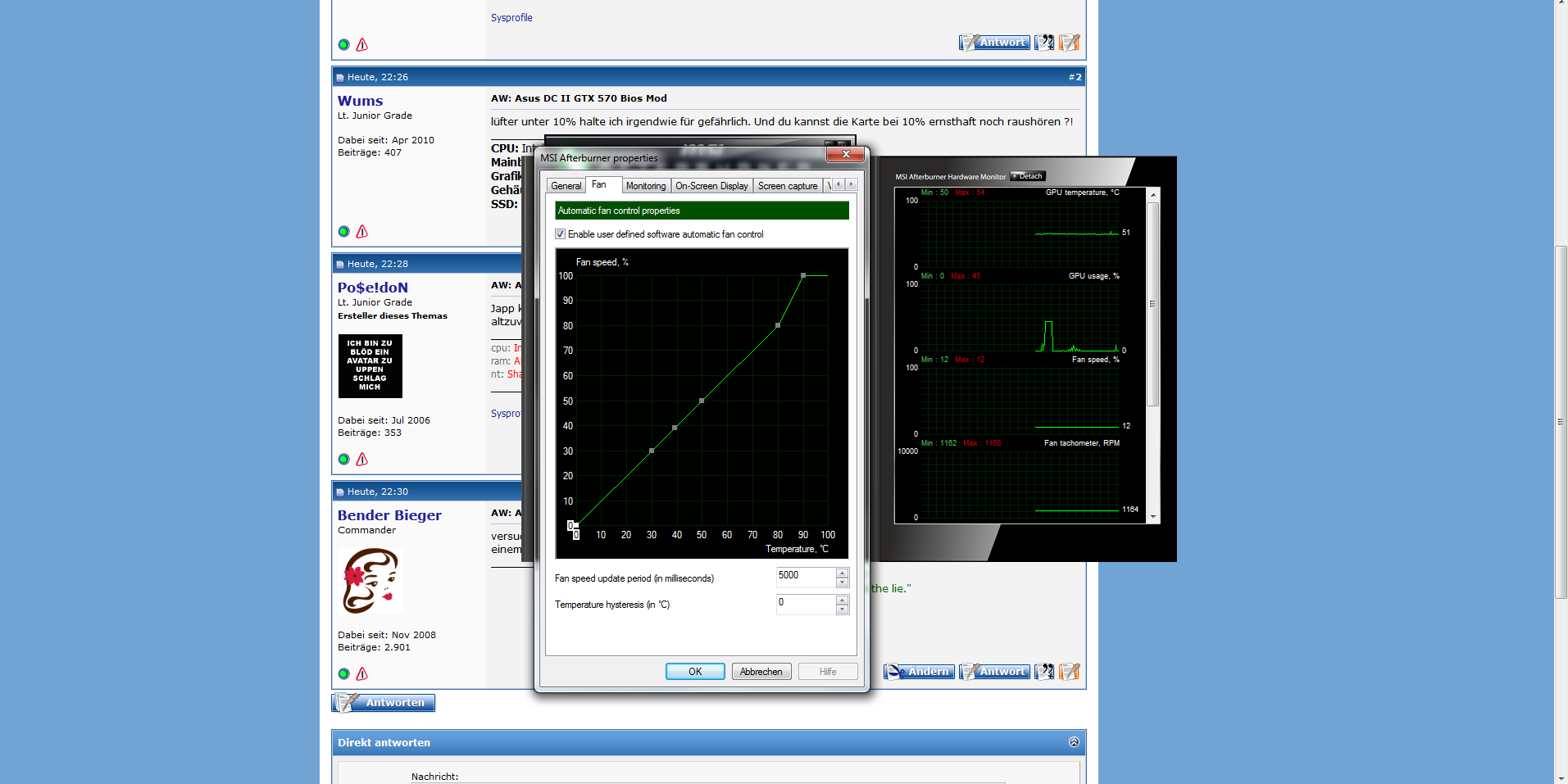Select fan curve node at 40°C, 40%
The height and width of the screenshot is (784, 1568).
click(x=675, y=428)
